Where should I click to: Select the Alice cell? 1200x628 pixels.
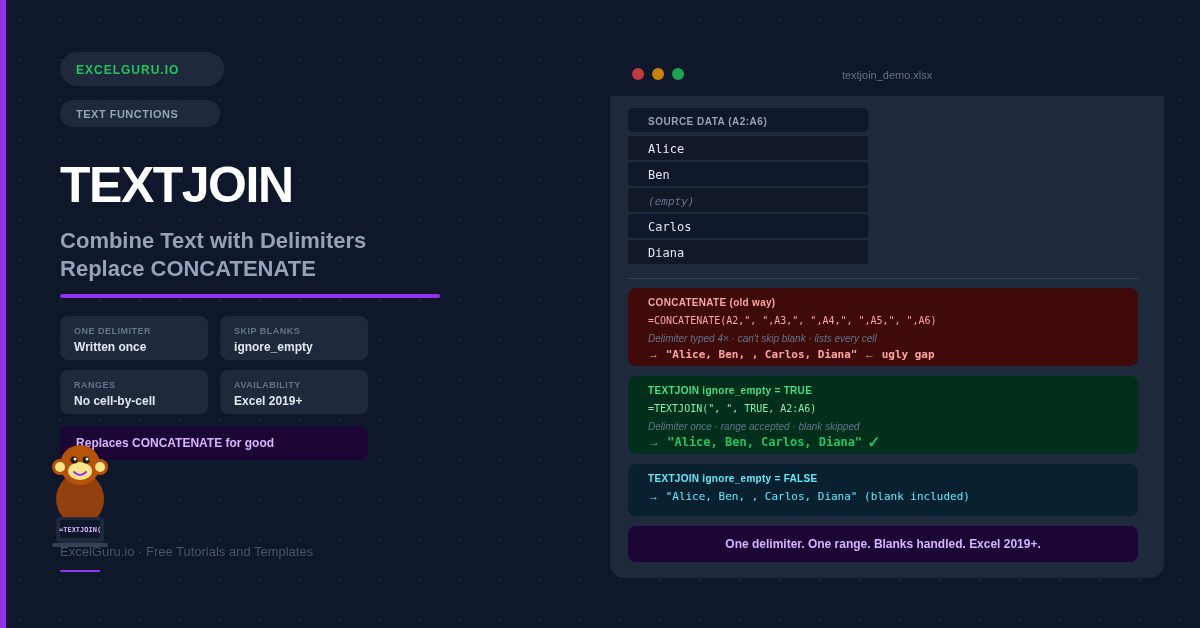(x=747, y=149)
